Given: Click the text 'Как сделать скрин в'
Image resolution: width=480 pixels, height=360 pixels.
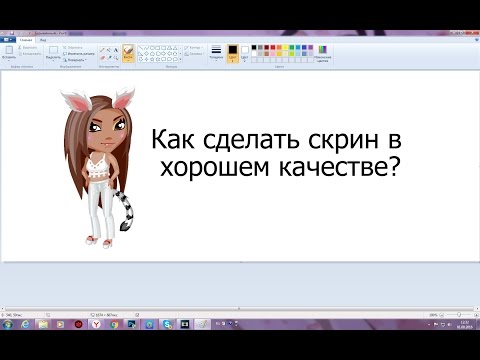Looking at the screenshot, I should click(276, 140).
